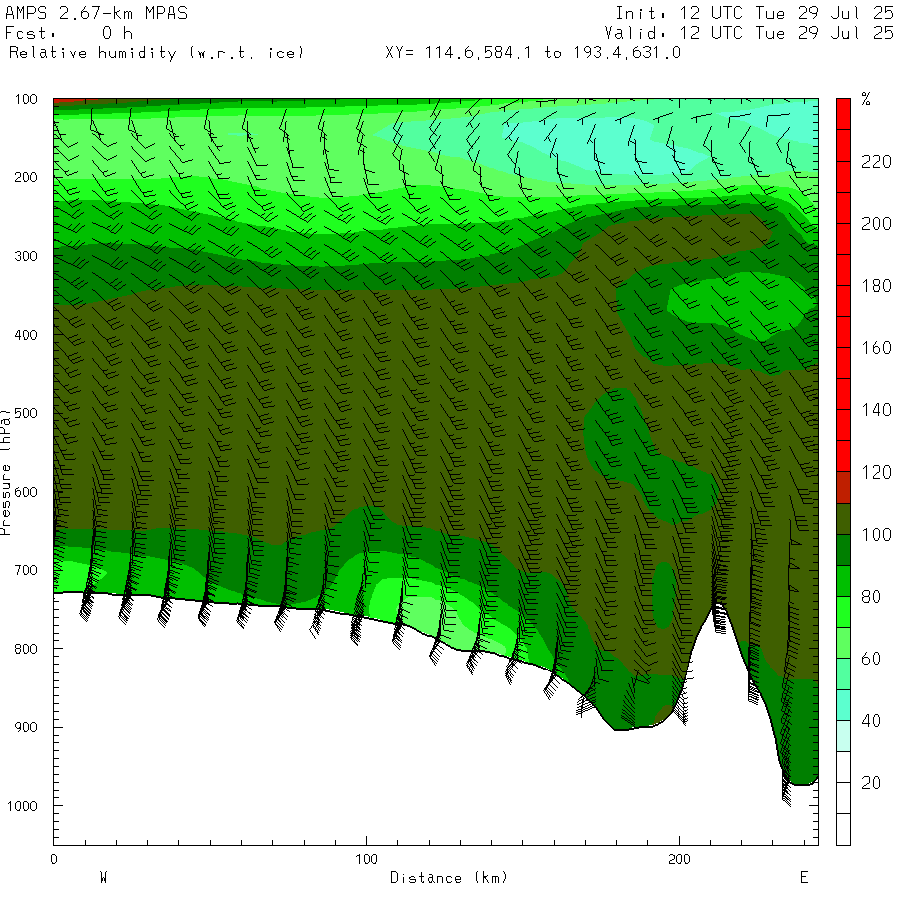Click the 40 colorbar value label

pos(871,721)
